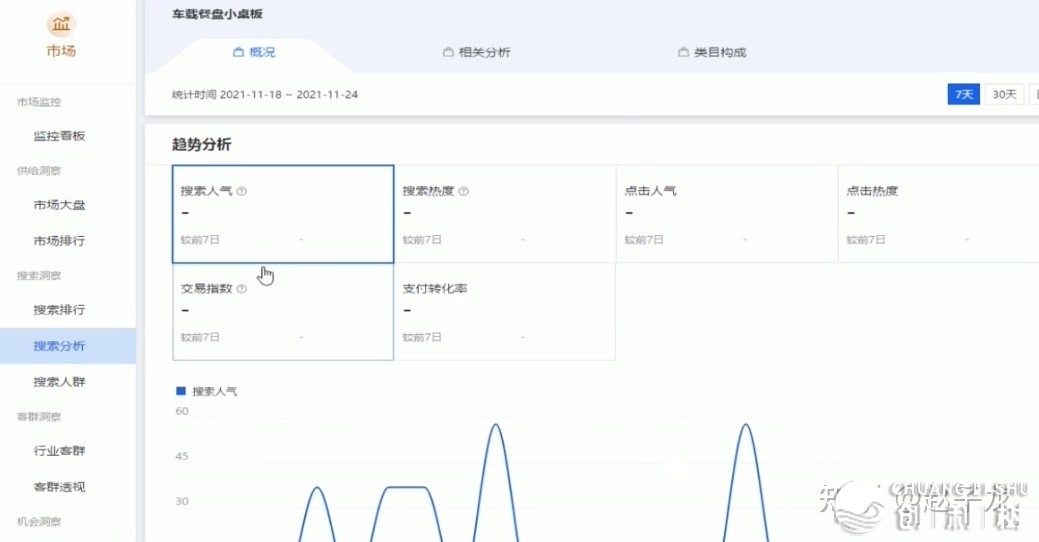Click the help icon next to 搜索热度
The height and width of the screenshot is (542, 1039).
(x=464, y=191)
